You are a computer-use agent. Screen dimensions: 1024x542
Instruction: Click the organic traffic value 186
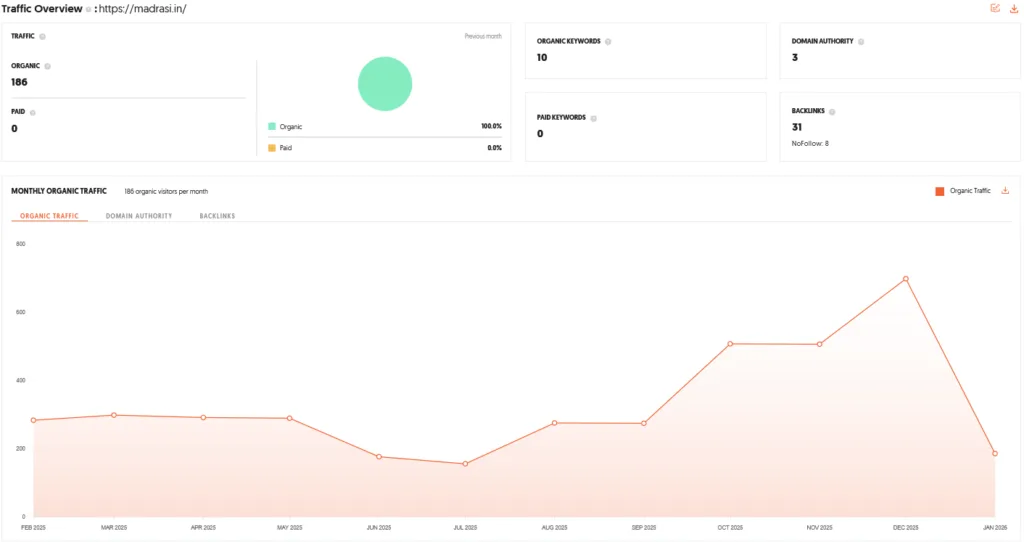[x=19, y=82]
